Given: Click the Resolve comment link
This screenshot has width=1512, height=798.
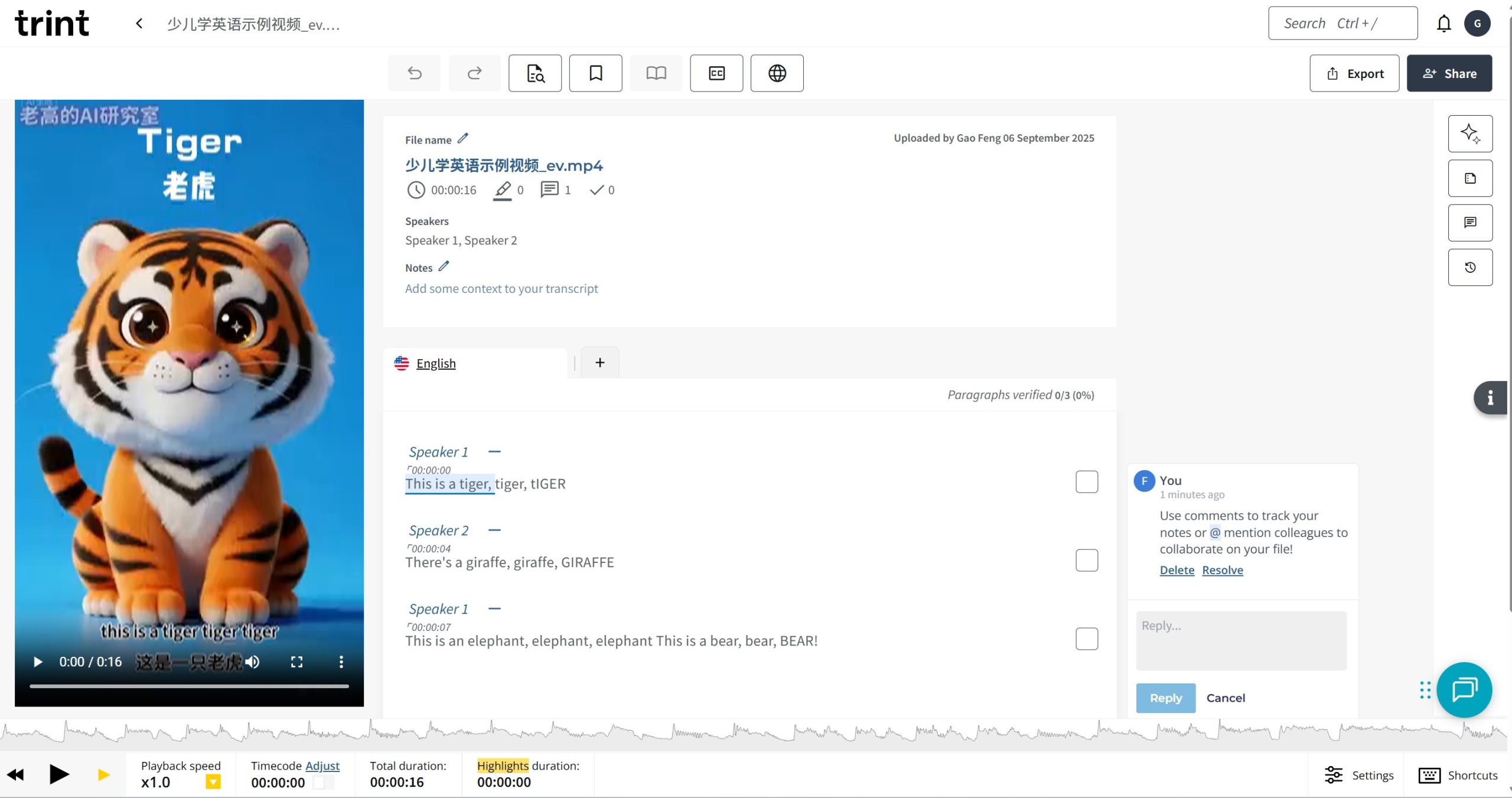Looking at the screenshot, I should pos(1222,570).
